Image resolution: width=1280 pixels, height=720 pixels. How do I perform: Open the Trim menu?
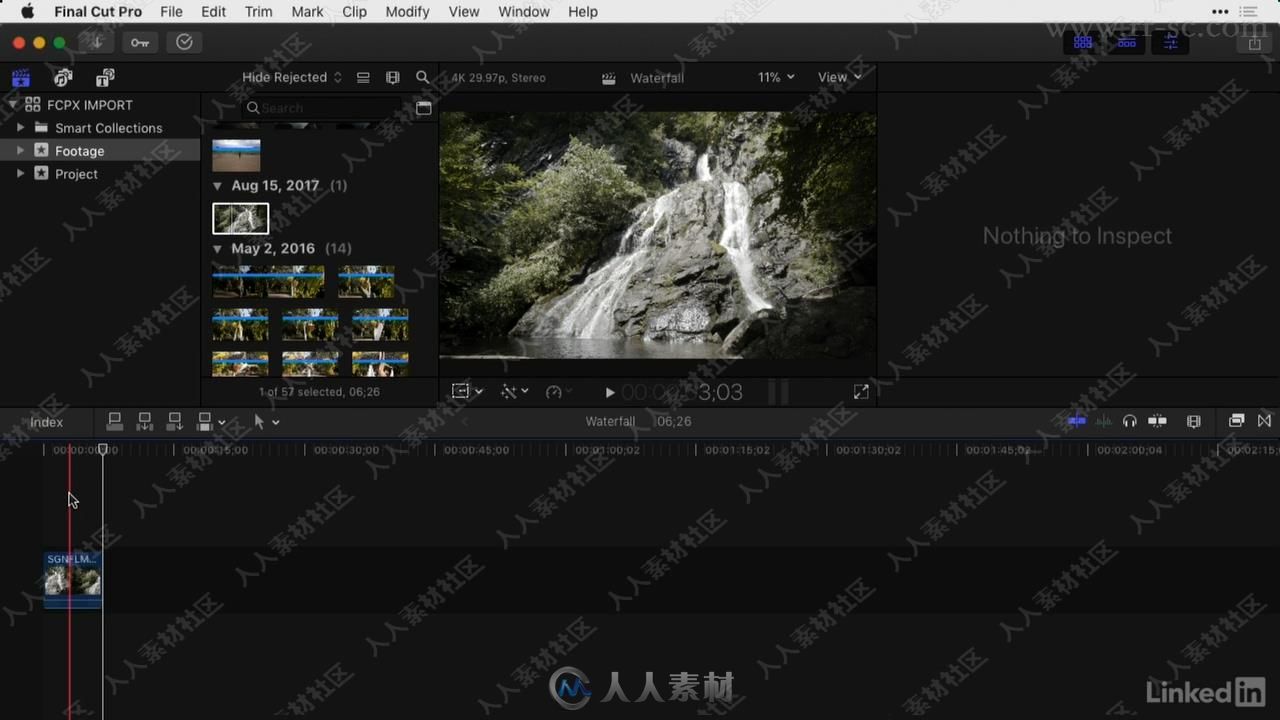pyautogui.click(x=259, y=12)
